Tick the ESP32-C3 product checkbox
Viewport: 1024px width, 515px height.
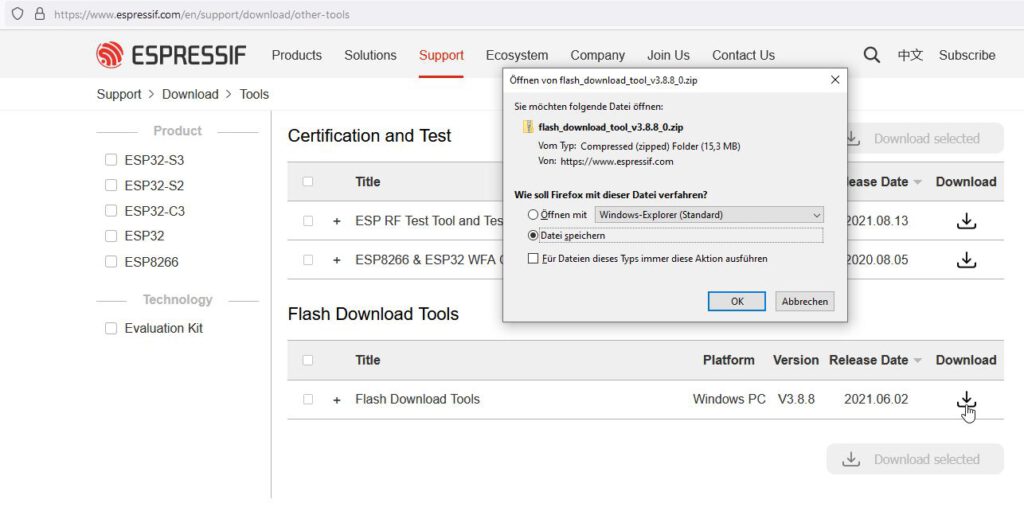pyautogui.click(x=111, y=210)
